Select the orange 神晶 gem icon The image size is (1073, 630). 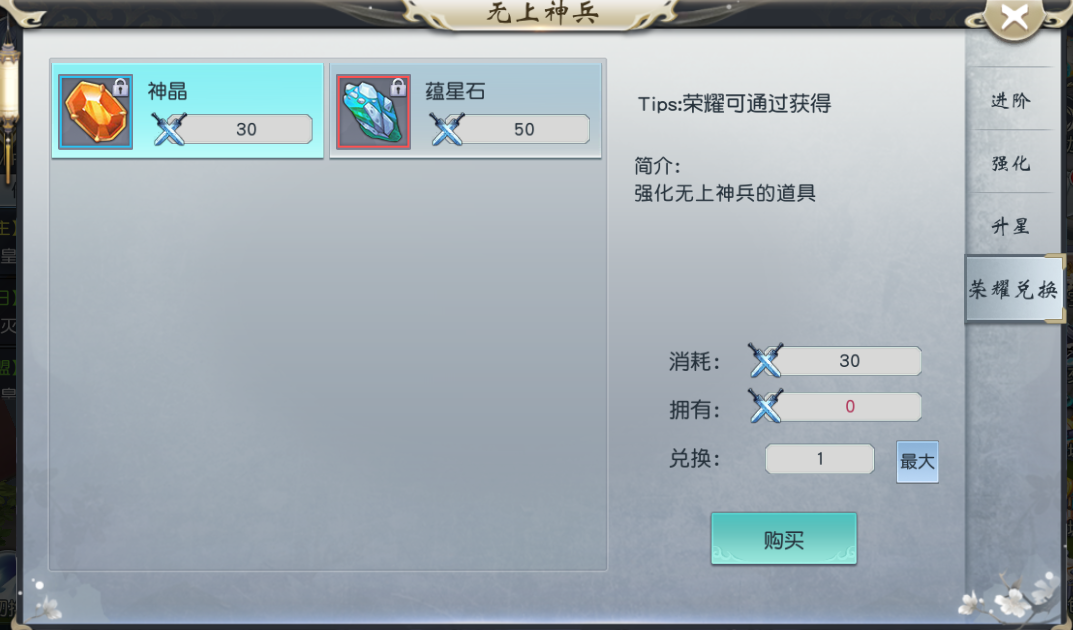(95, 111)
